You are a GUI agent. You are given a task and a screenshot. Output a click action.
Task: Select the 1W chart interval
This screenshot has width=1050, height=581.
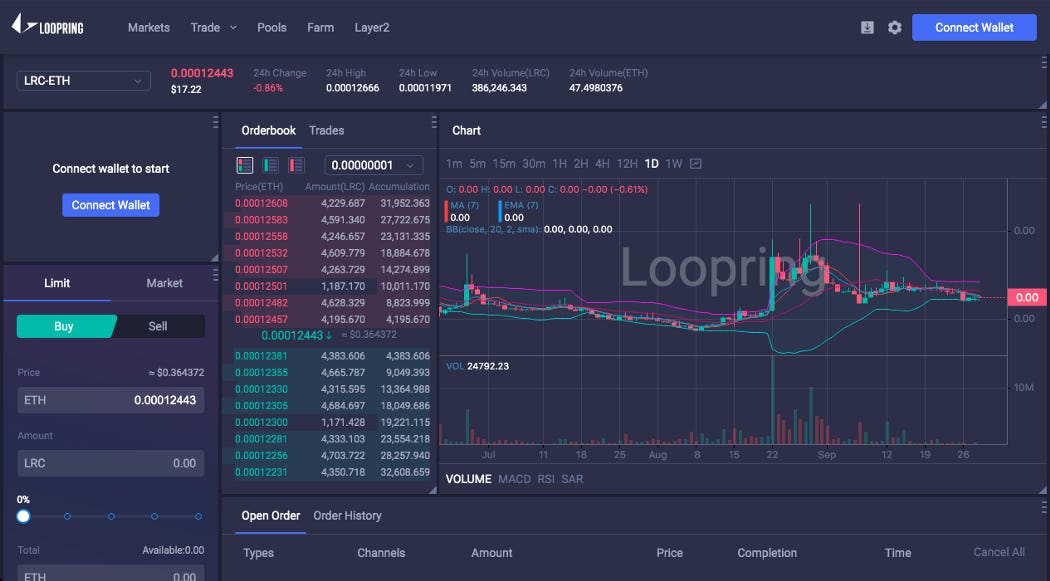674,164
